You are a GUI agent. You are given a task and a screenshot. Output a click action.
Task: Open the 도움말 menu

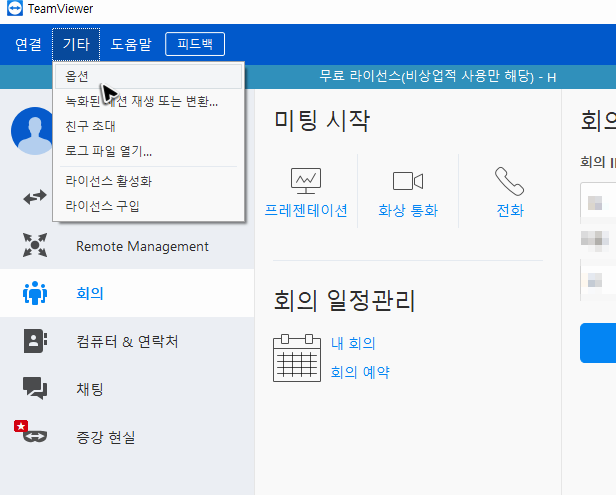(131, 44)
